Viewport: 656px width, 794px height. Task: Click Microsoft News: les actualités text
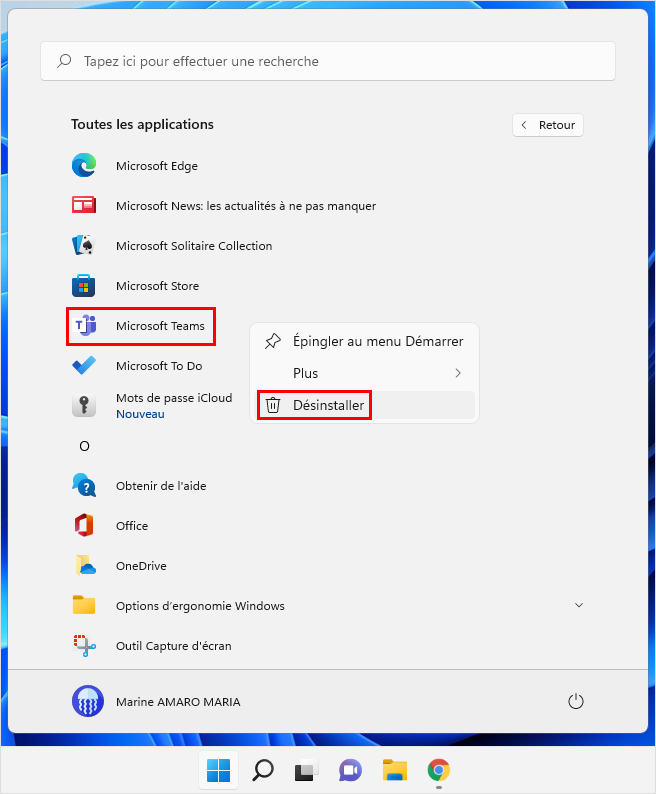click(246, 206)
